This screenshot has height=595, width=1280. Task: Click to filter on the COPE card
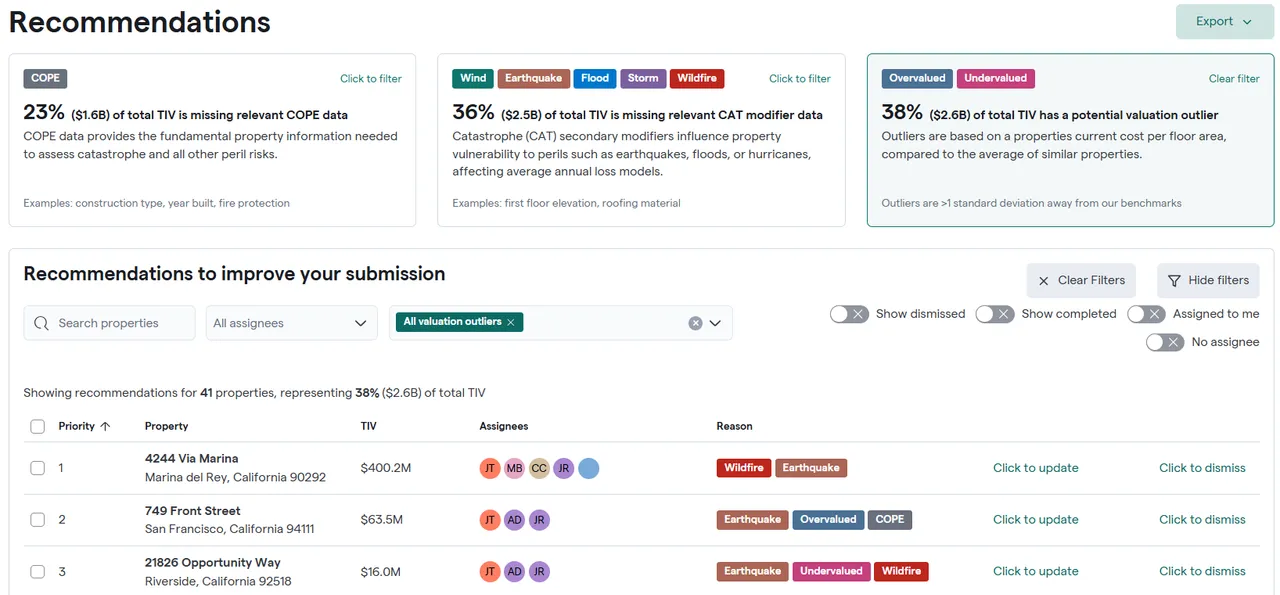[x=371, y=79]
